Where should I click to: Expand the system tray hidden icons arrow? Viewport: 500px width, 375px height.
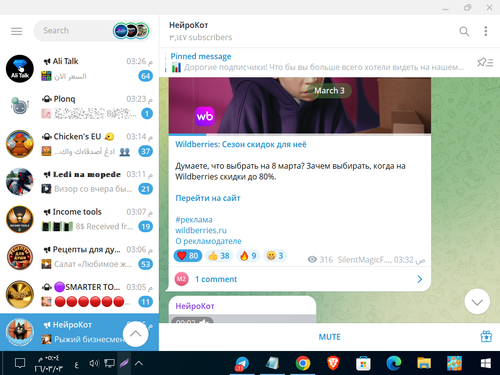click(x=139, y=363)
